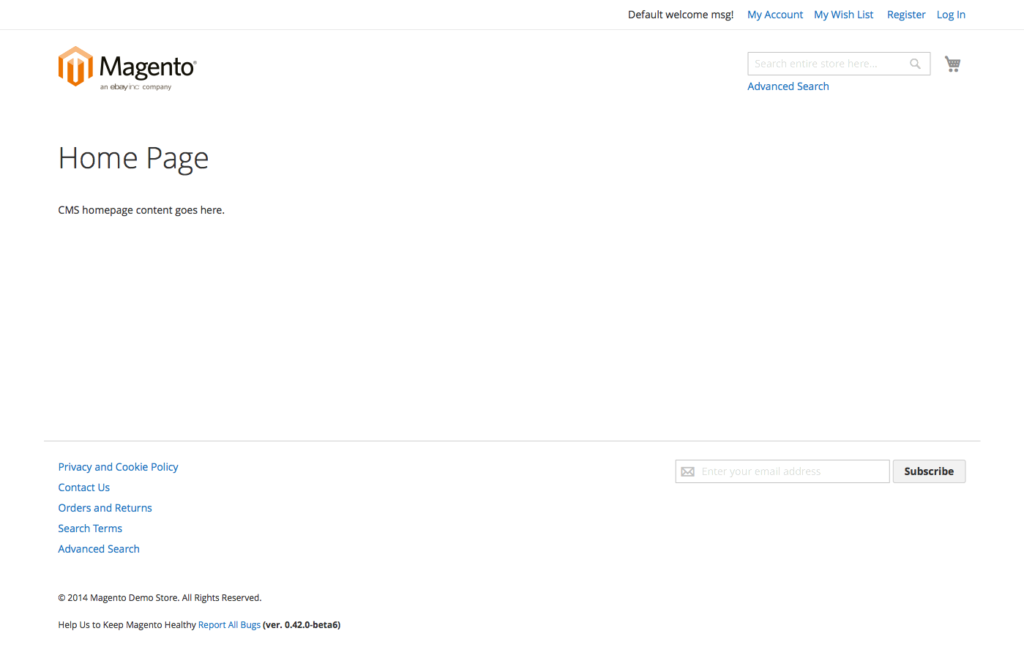Click the Magento logo

coord(127,67)
